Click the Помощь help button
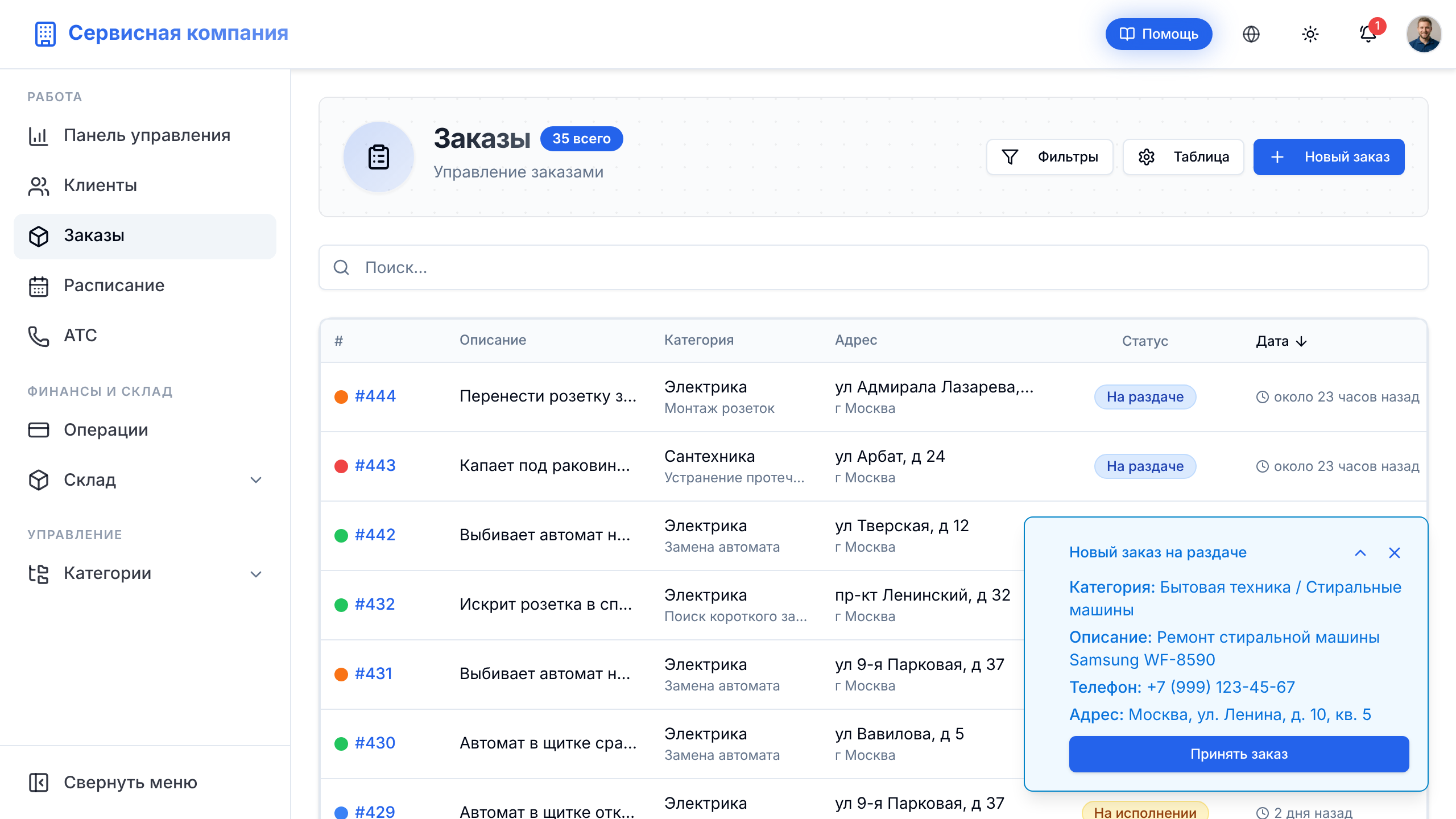The height and width of the screenshot is (819, 1456). pos(1159,34)
